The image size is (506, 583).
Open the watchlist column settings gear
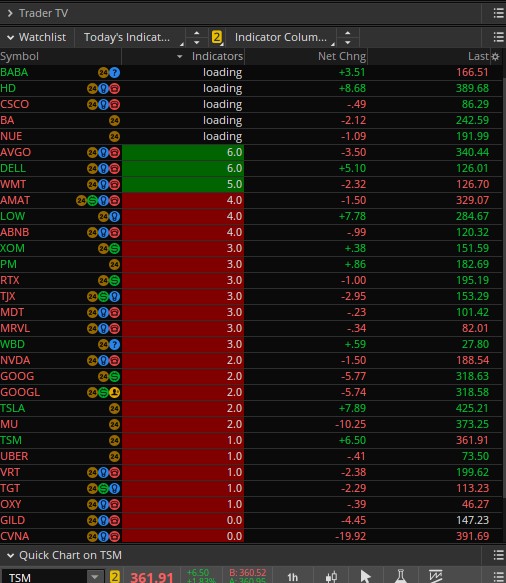pyautogui.click(x=495, y=57)
